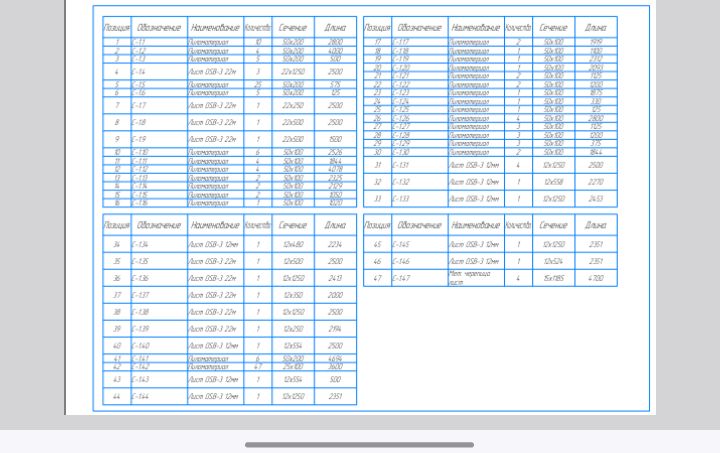The height and width of the screenshot is (453, 720).
Task: Select designation cell C-1.8
Action: pyautogui.click(x=159, y=122)
